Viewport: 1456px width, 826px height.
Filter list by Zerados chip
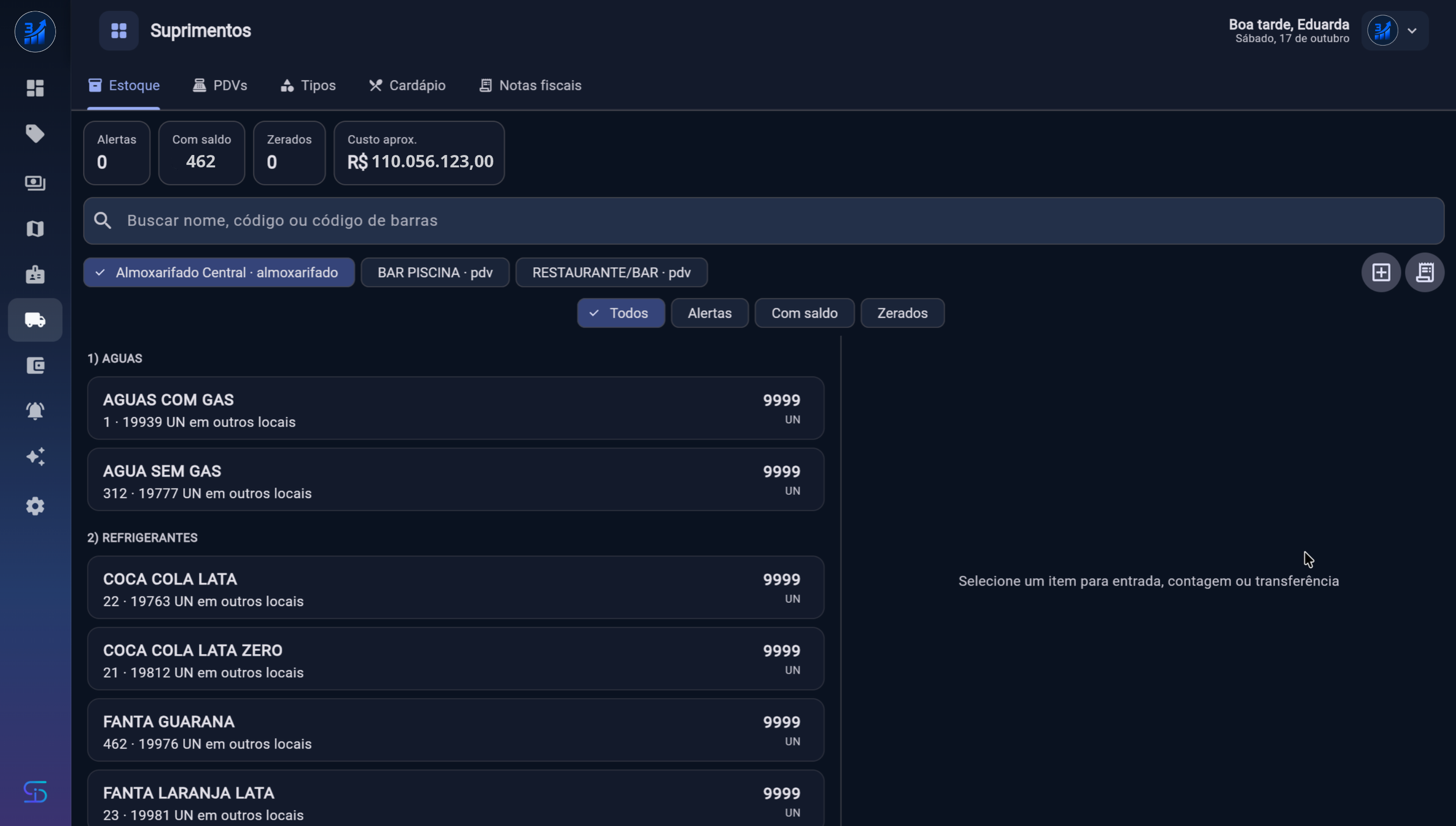click(x=902, y=313)
